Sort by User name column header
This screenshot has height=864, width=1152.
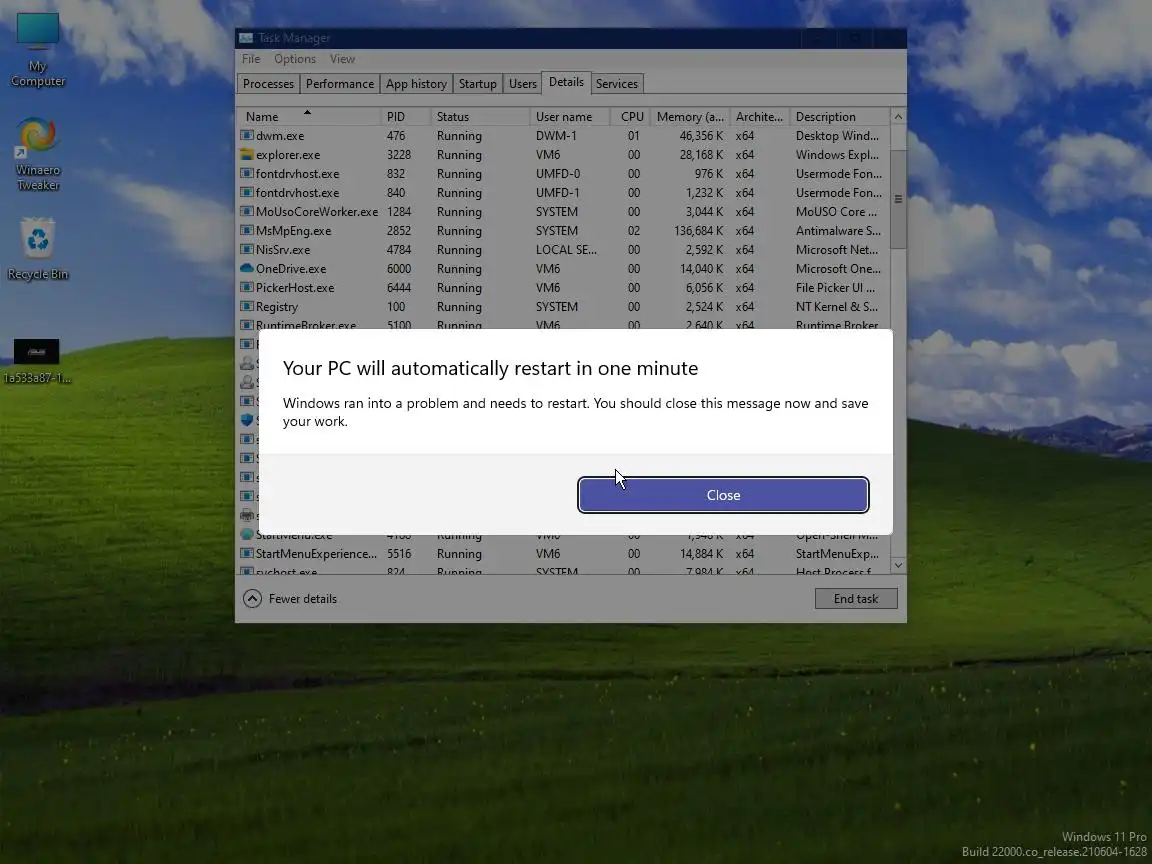tap(570, 117)
